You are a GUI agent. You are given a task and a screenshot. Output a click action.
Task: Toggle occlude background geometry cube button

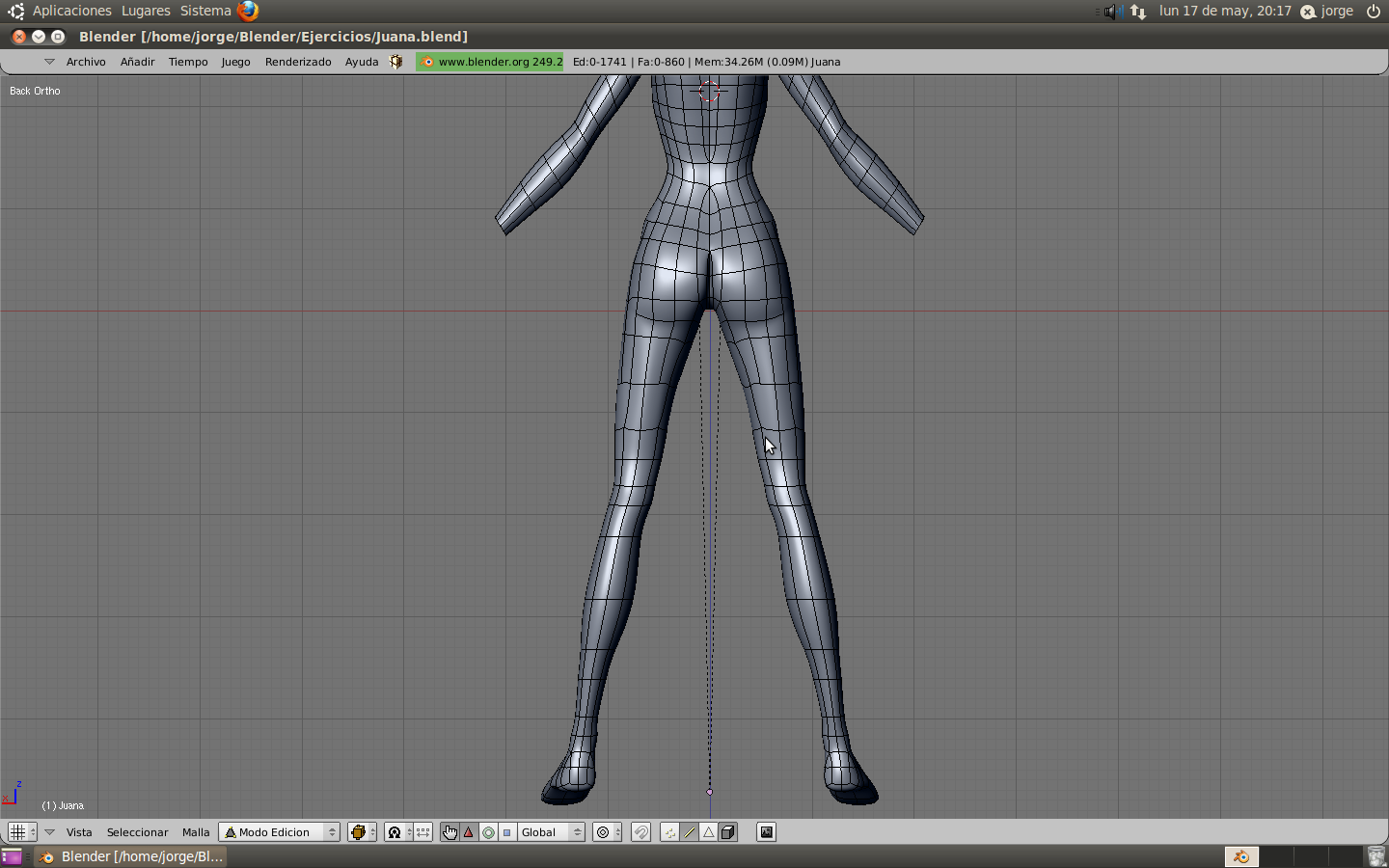pyautogui.click(x=728, y=832)
